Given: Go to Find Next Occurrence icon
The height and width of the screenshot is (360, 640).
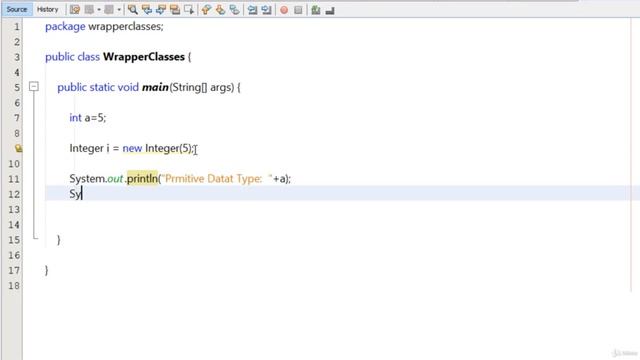Looking at the screenshot, I should click(x=161, y=10).
